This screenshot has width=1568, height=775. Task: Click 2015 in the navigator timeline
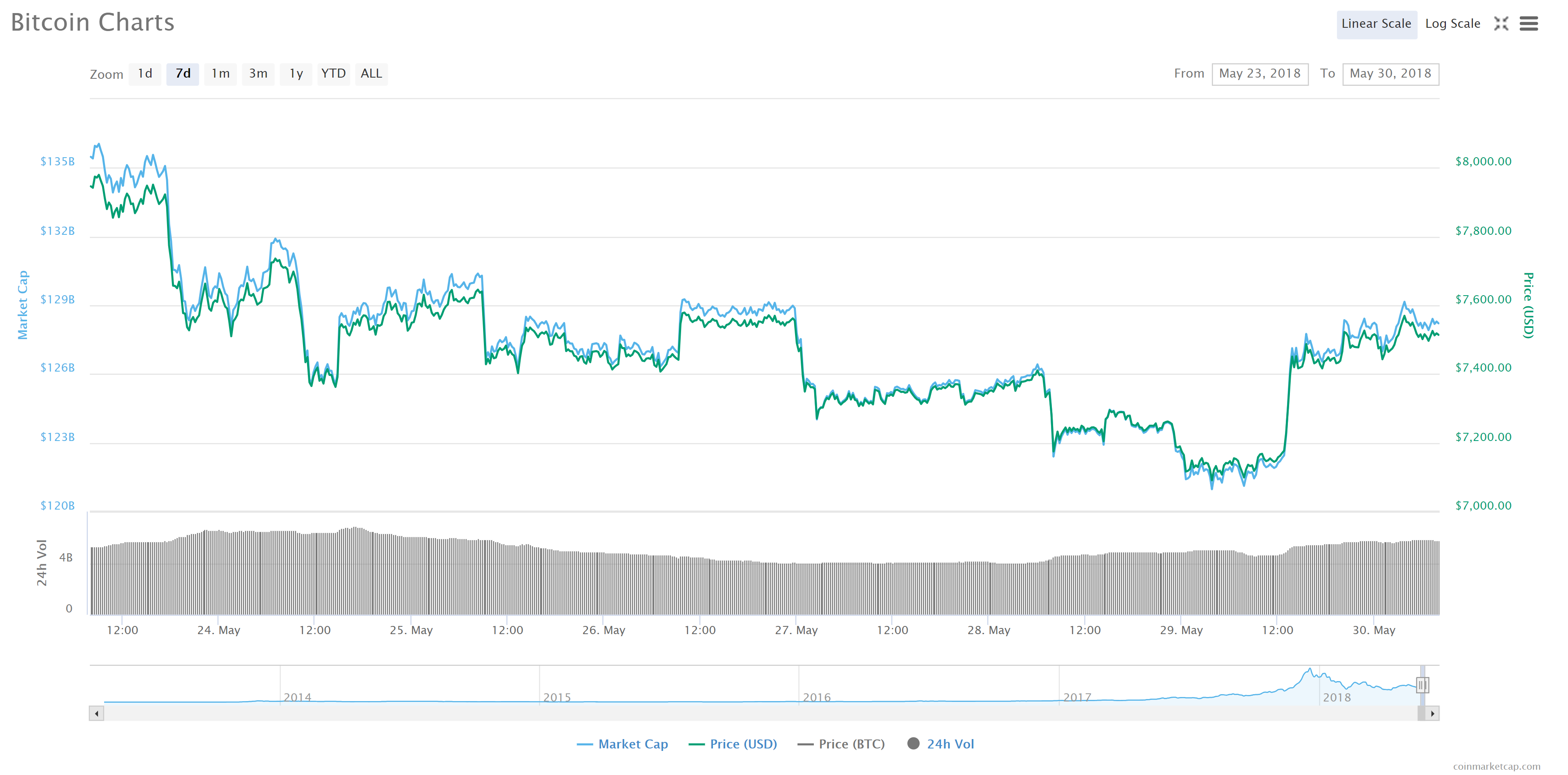point(557,698)
